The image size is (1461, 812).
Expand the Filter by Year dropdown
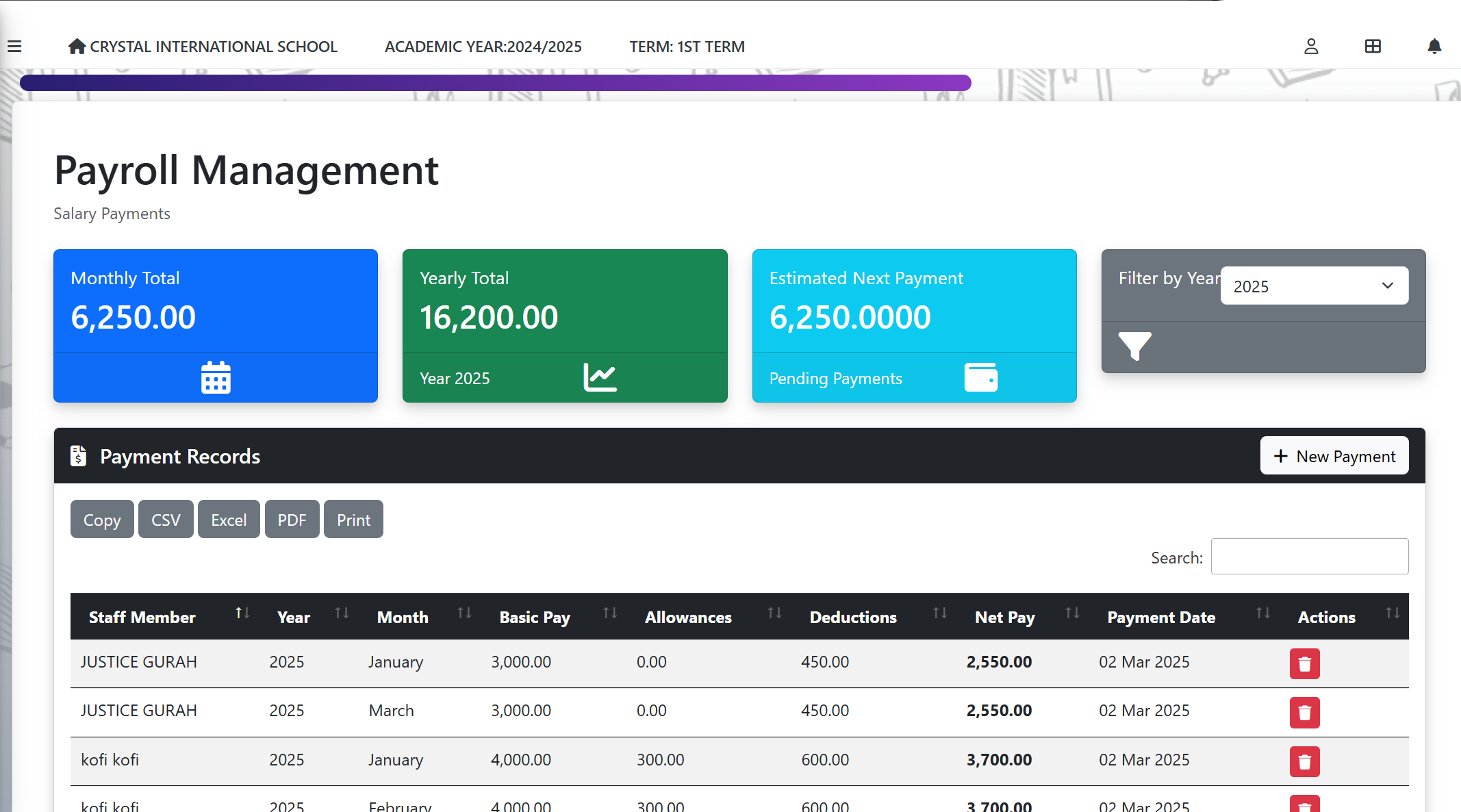point(1314,286)
